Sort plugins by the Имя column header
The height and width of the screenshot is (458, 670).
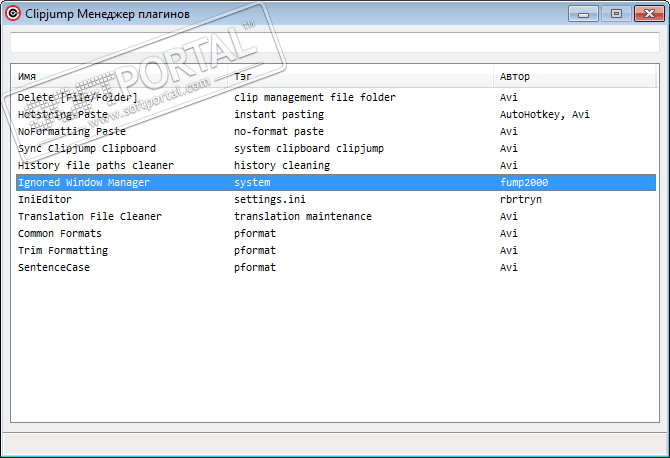pos(122,76)
